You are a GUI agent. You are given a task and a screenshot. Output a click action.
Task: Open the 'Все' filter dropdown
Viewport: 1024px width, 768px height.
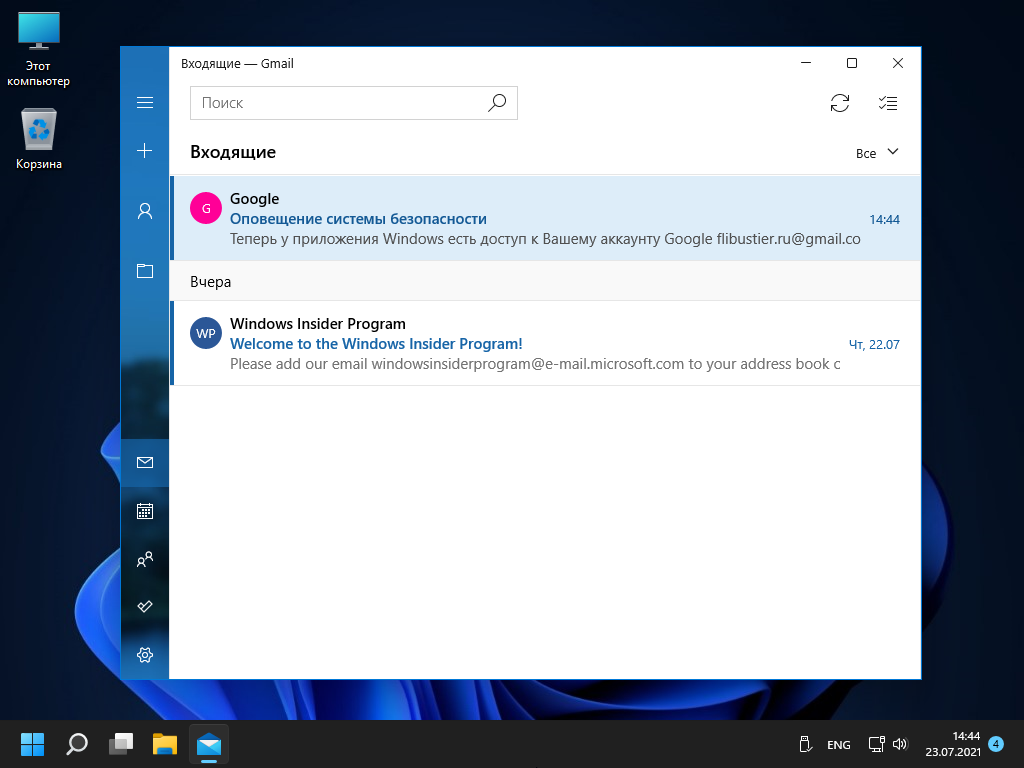877,153
